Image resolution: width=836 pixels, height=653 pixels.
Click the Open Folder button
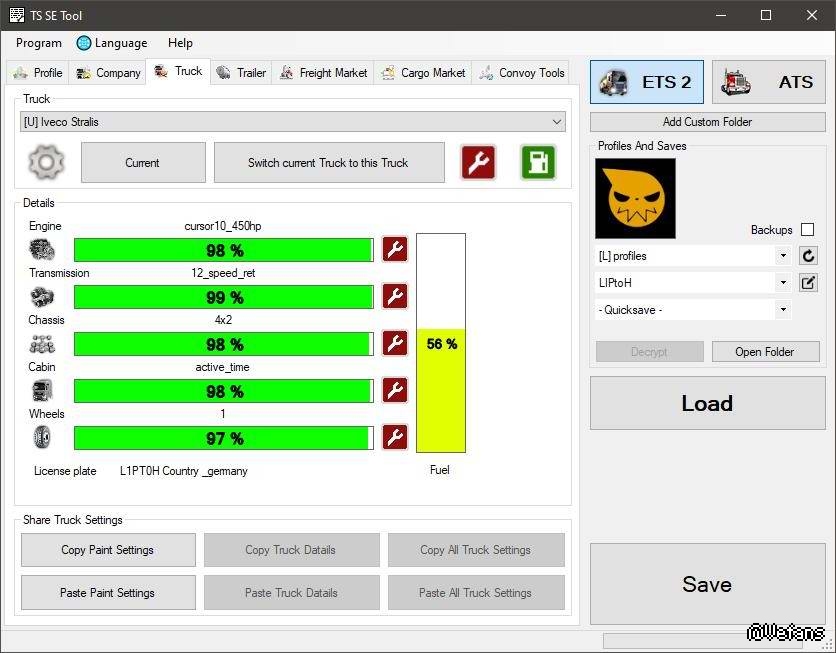click(x=765, y=352)
